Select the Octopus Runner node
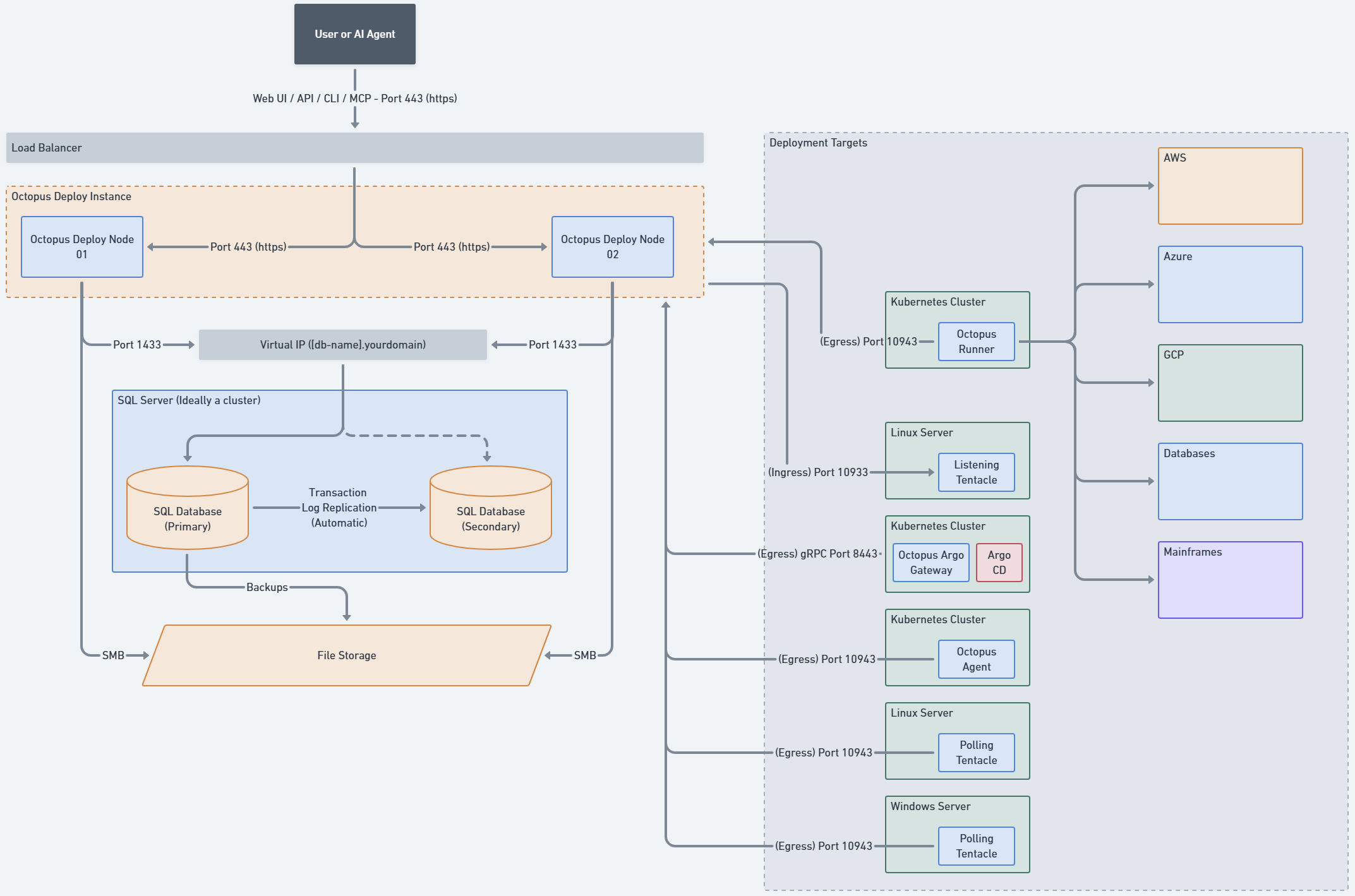The image size is (1355, 896). [x=977, y=342]
